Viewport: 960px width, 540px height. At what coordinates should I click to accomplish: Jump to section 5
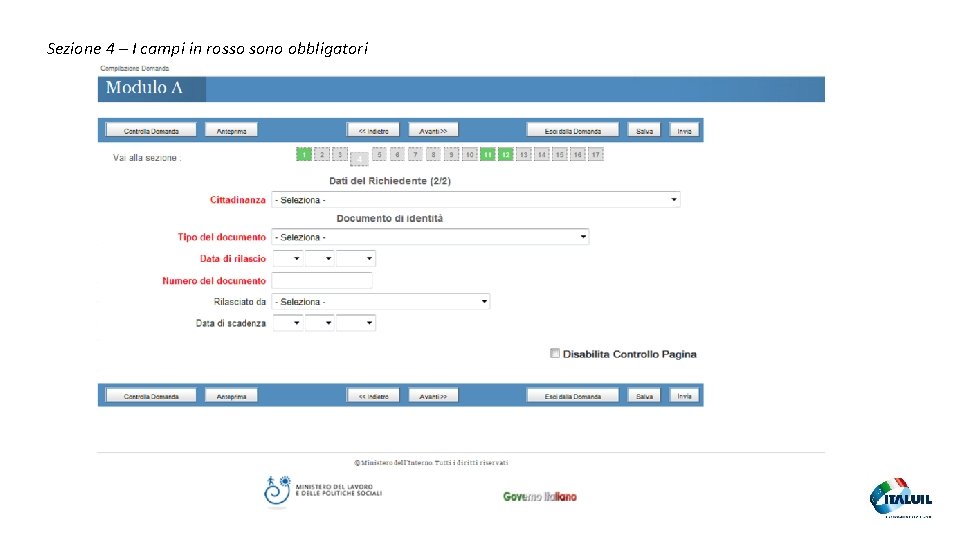point(380,154)
